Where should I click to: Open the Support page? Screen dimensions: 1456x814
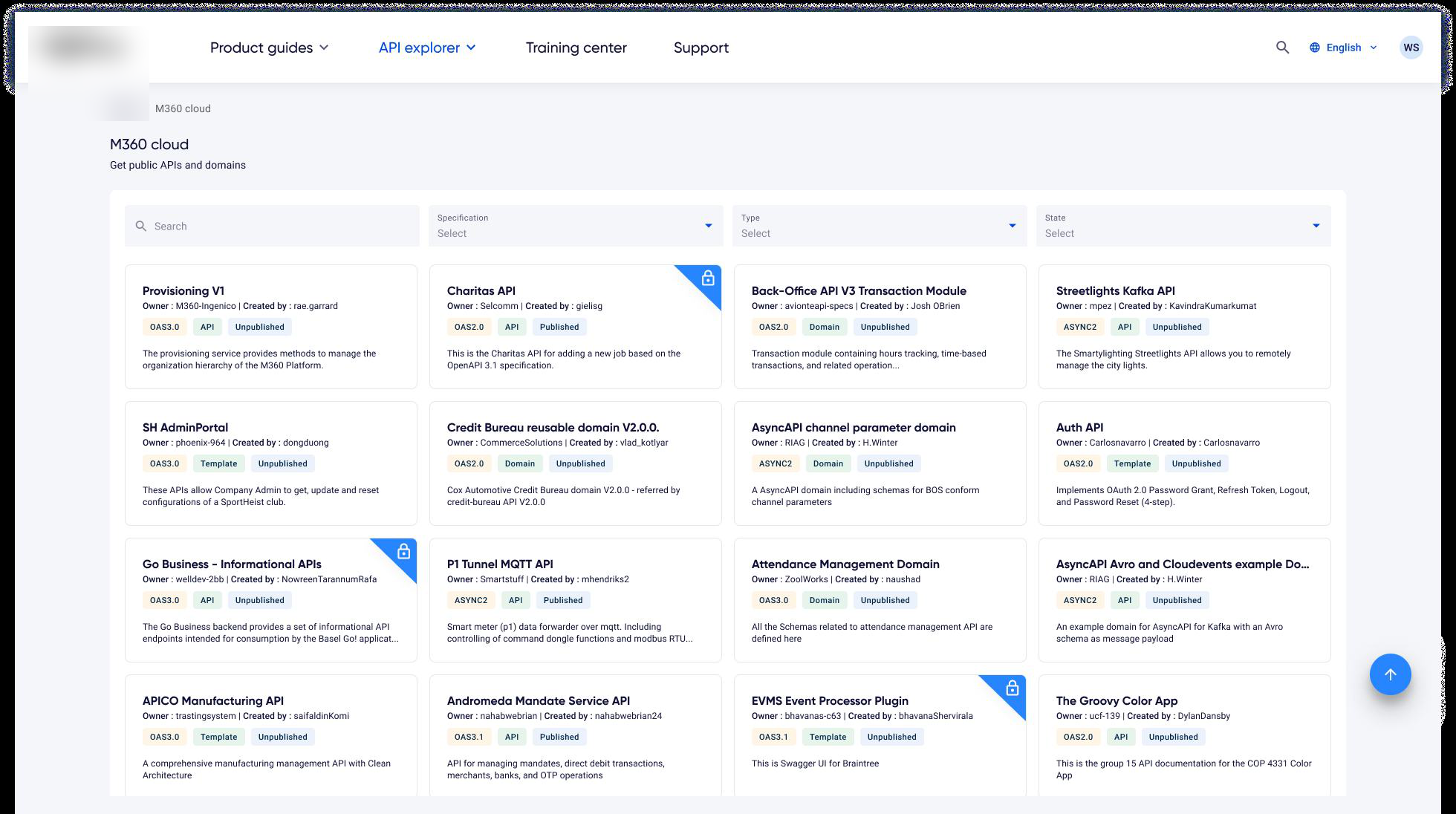pyautogui.click(x=701, y=48)
